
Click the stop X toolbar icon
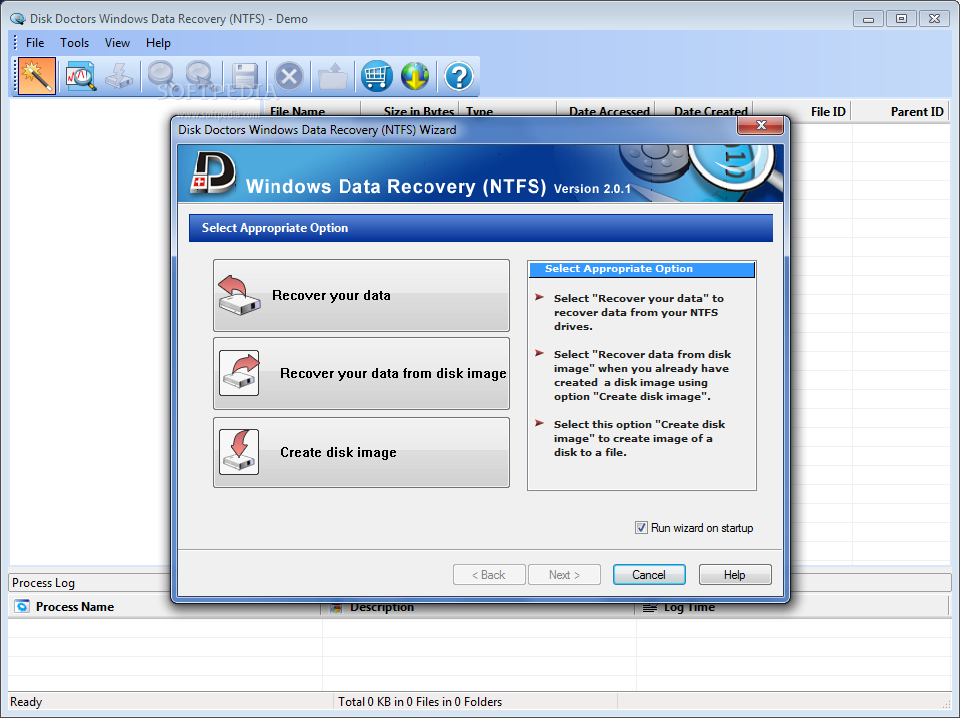coord(289,77)
